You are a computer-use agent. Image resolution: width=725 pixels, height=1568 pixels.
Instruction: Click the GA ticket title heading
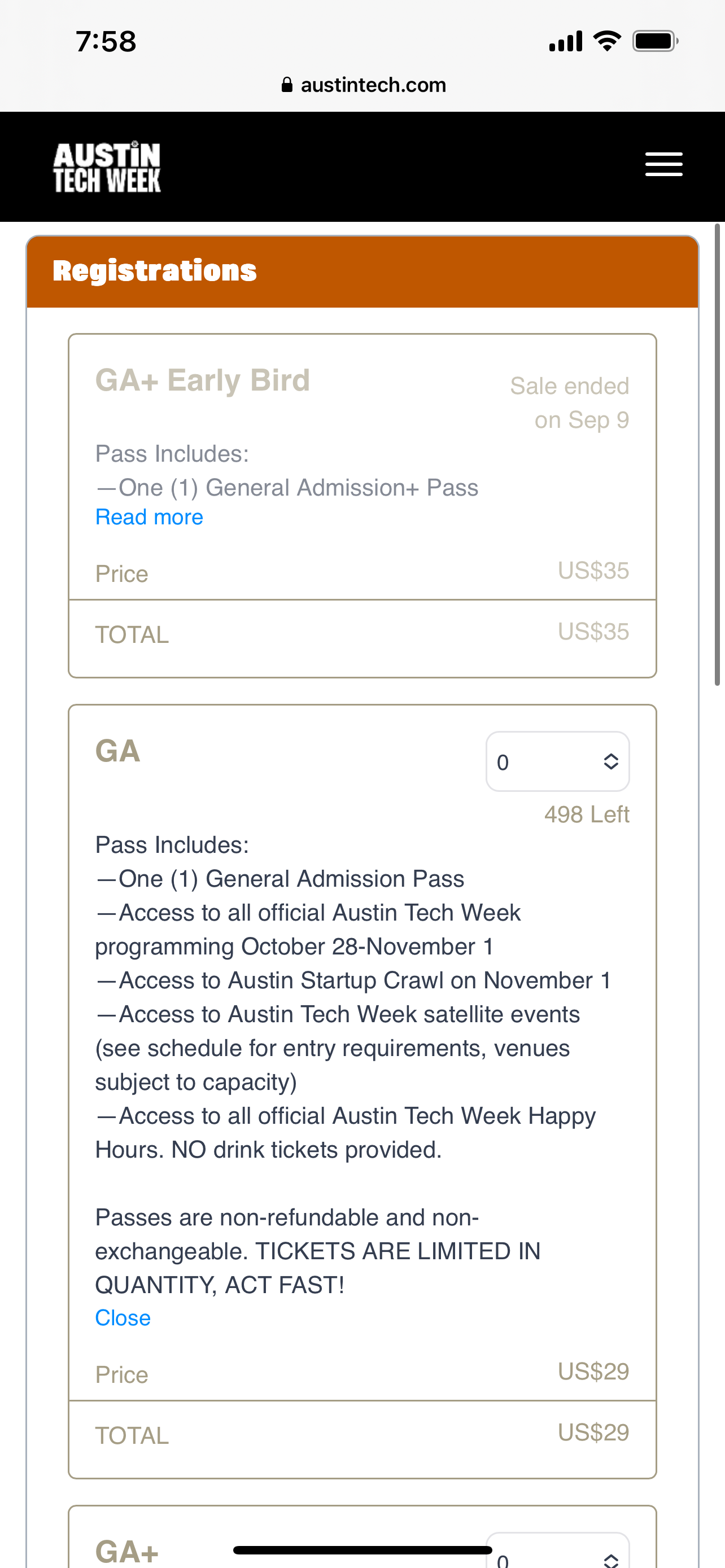[x=117, y=751]
